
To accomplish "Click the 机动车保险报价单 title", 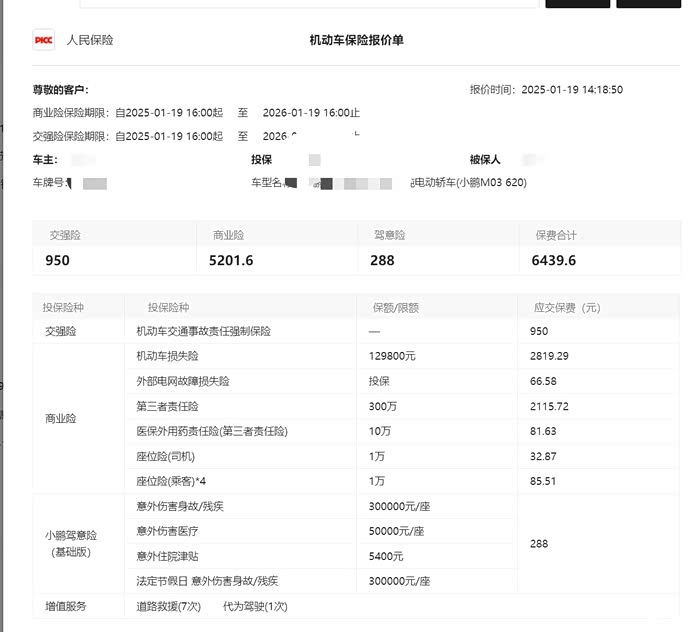I will pos(357,40).
